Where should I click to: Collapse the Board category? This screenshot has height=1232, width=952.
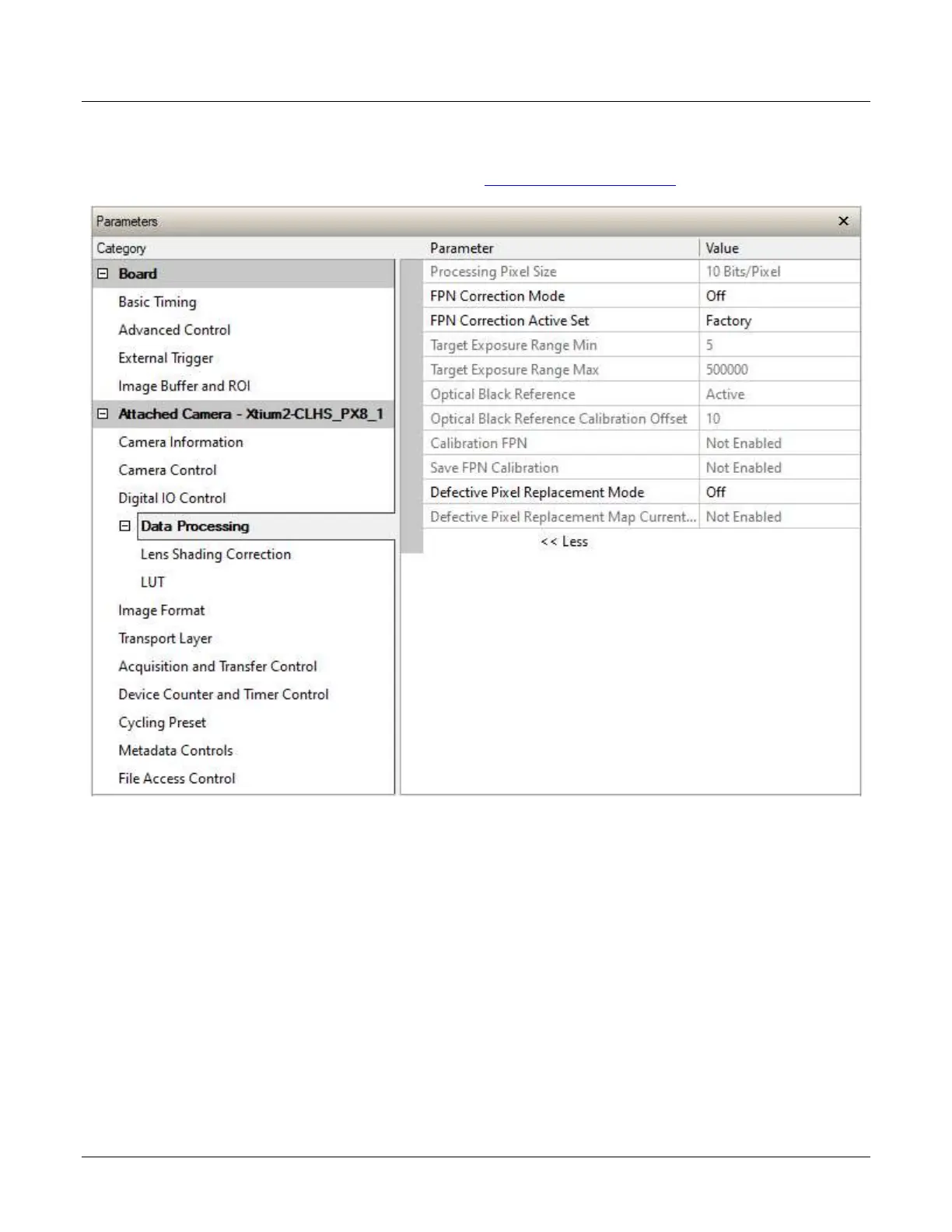pyautogui.click(x=103, y=274)
